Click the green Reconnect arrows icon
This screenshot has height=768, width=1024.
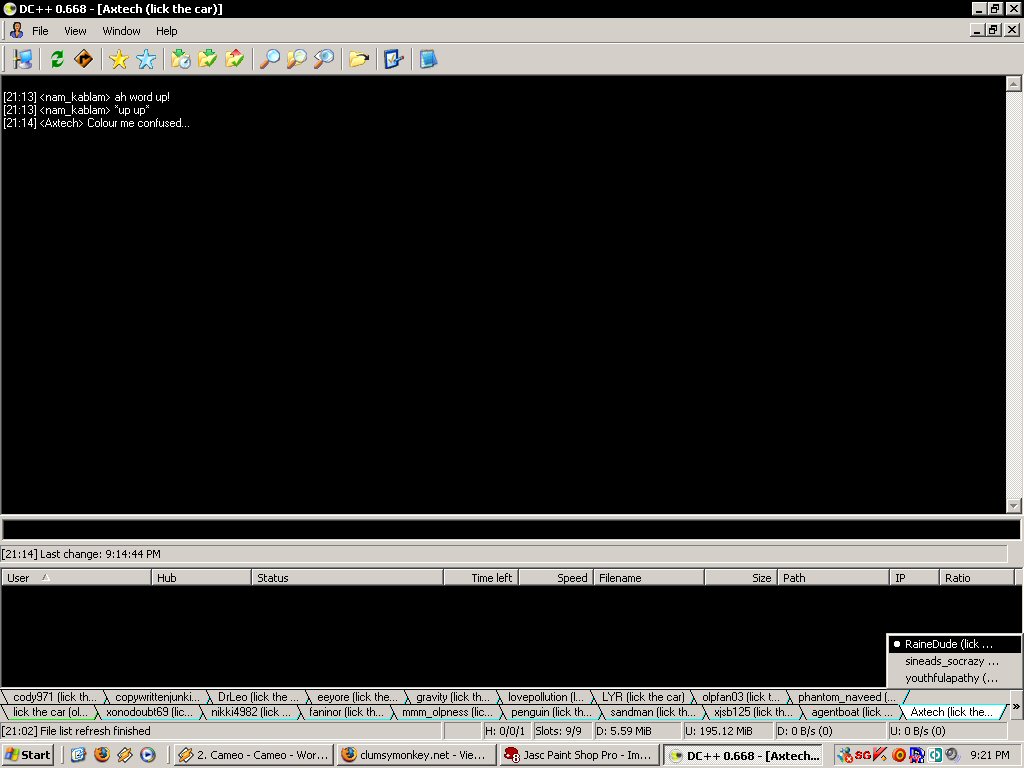(x=57, y=59)
